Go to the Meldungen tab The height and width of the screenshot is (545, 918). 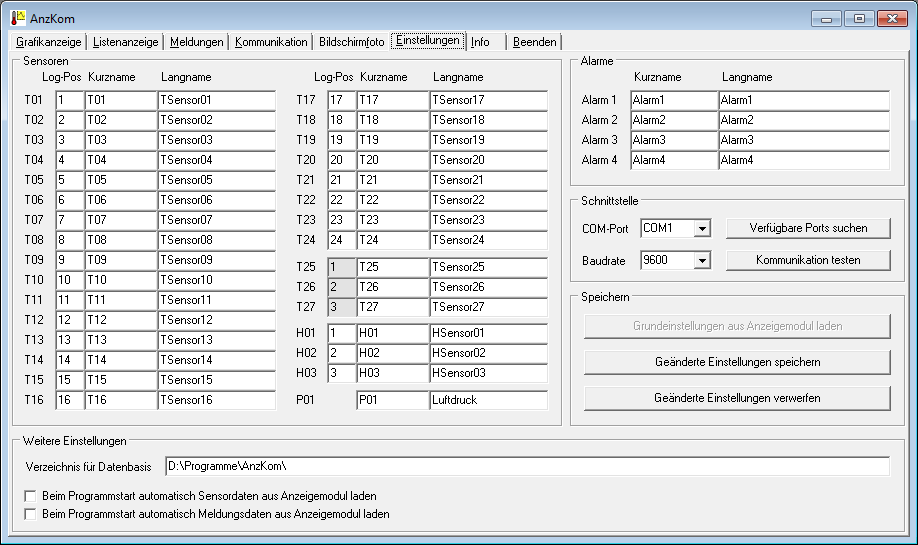coord(196,42)
